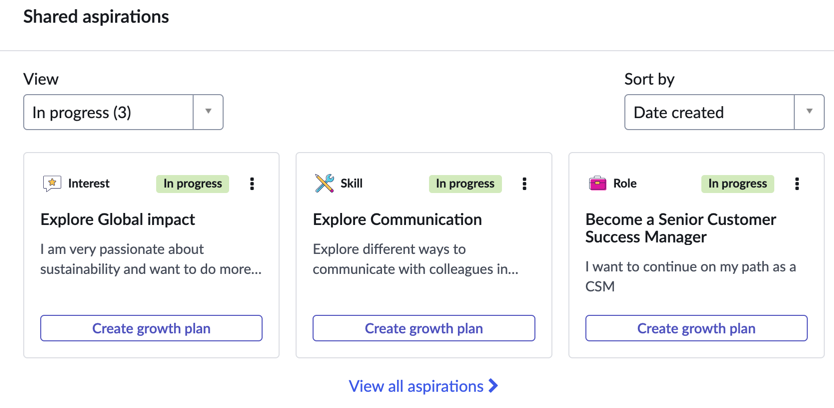Click the chevron beside View all aspirations

pos(493,386)
